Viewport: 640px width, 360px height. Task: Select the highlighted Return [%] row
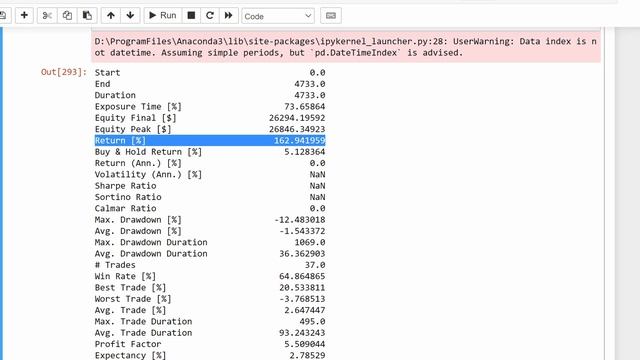(x=210, y=140)
